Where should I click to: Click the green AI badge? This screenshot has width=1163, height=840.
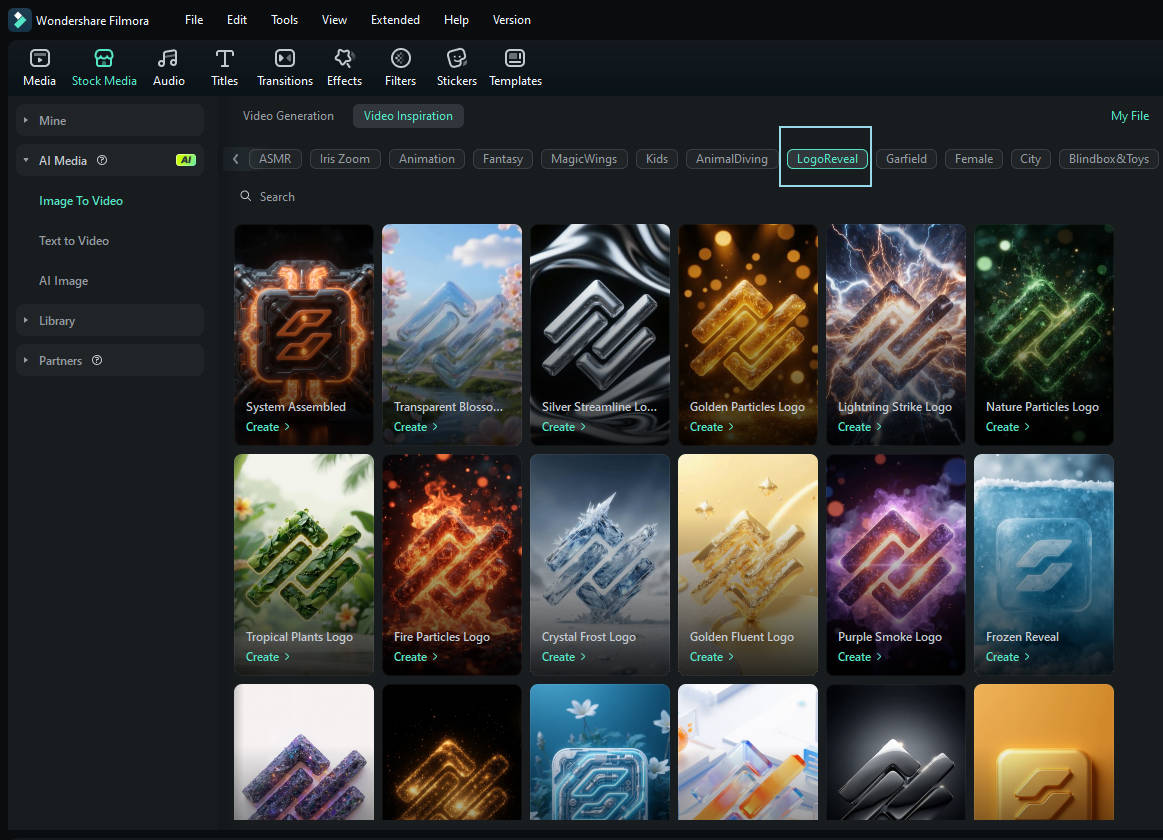[185, 160]
